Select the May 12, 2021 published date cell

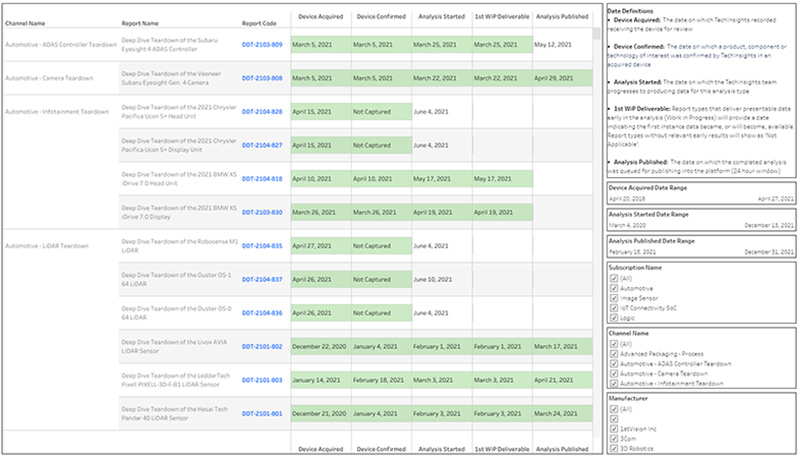coord(562,45)
